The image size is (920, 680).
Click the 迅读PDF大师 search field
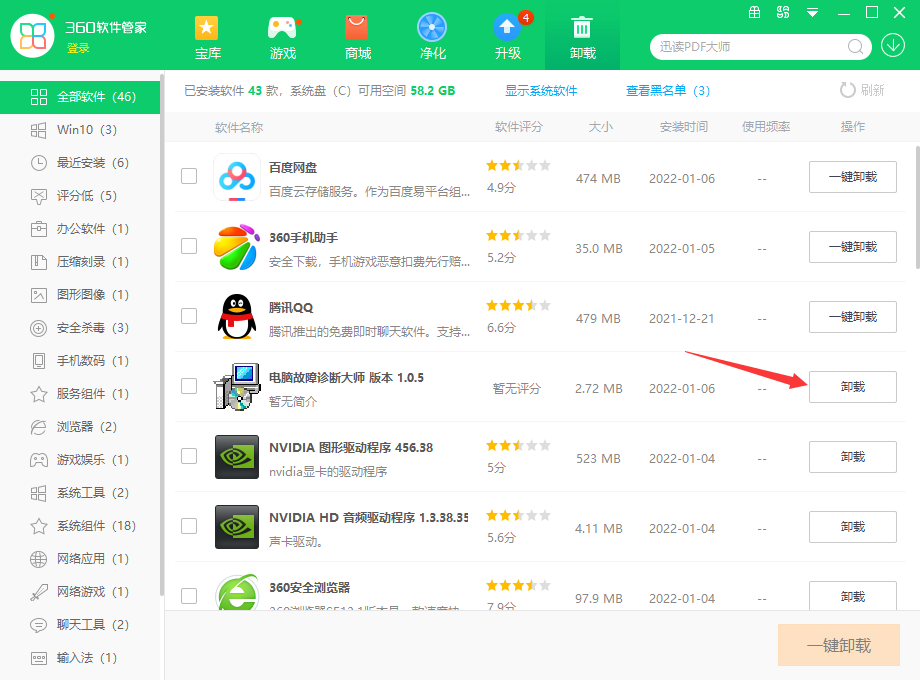(751, 46)
